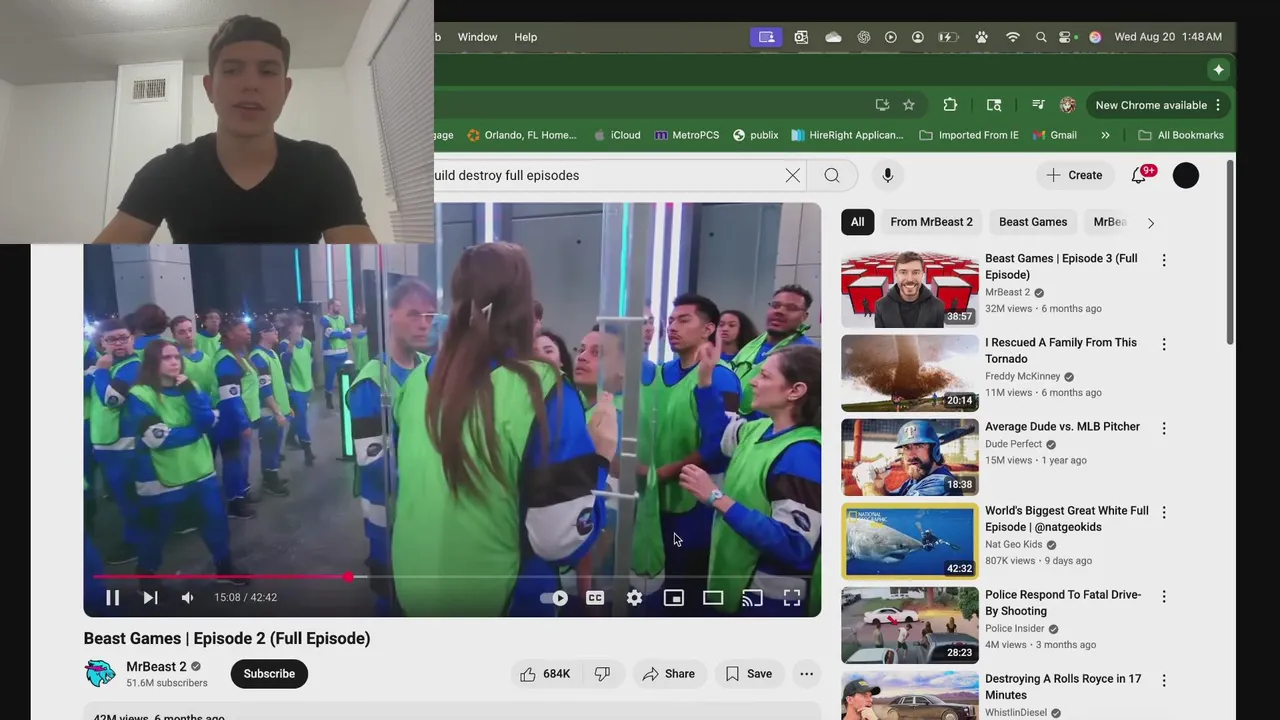Open media controls in Chrome toolbar
Image resolution: width=1280 pixels, height=720 pixels.
coord(1038,105)
